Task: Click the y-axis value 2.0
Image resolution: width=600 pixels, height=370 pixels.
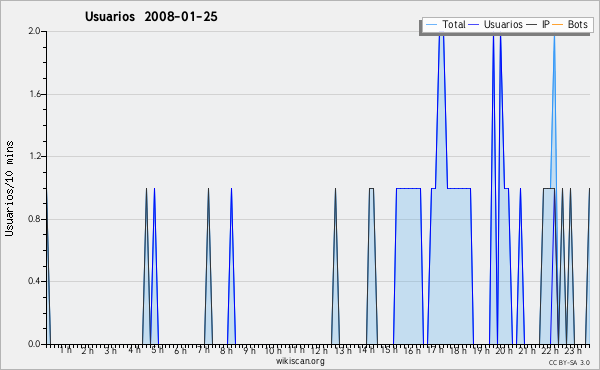Action: point(34,31)
